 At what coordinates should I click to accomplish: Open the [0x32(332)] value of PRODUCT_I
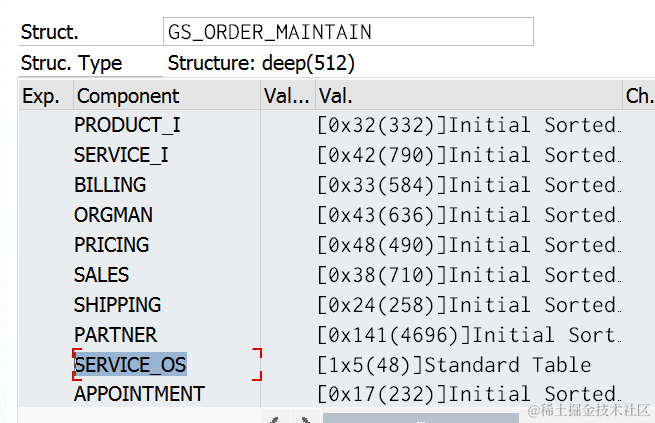pyautogui.click(x=469, y=125)
